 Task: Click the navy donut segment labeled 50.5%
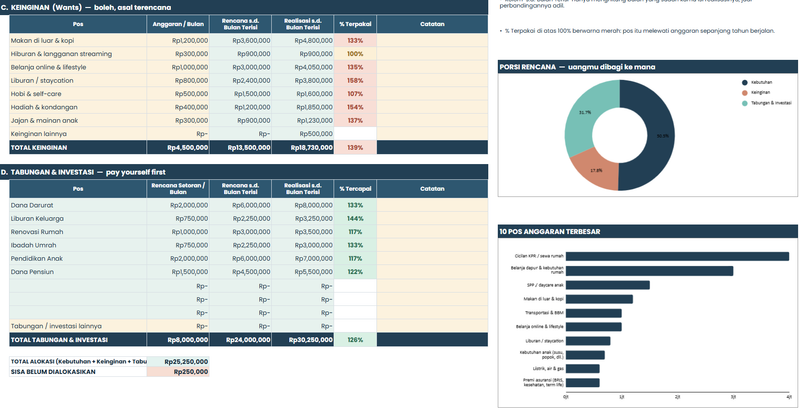click(662, 136)
